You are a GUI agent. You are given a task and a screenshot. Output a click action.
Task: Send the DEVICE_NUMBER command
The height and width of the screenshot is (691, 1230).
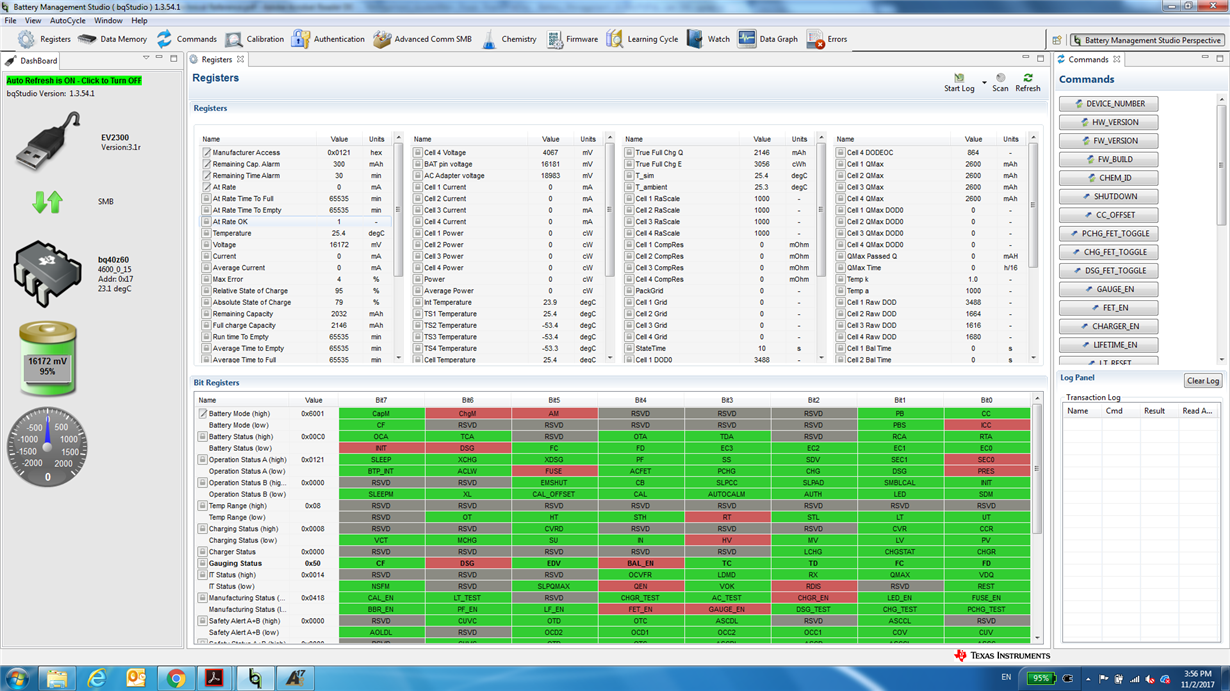click(1108, 104)
